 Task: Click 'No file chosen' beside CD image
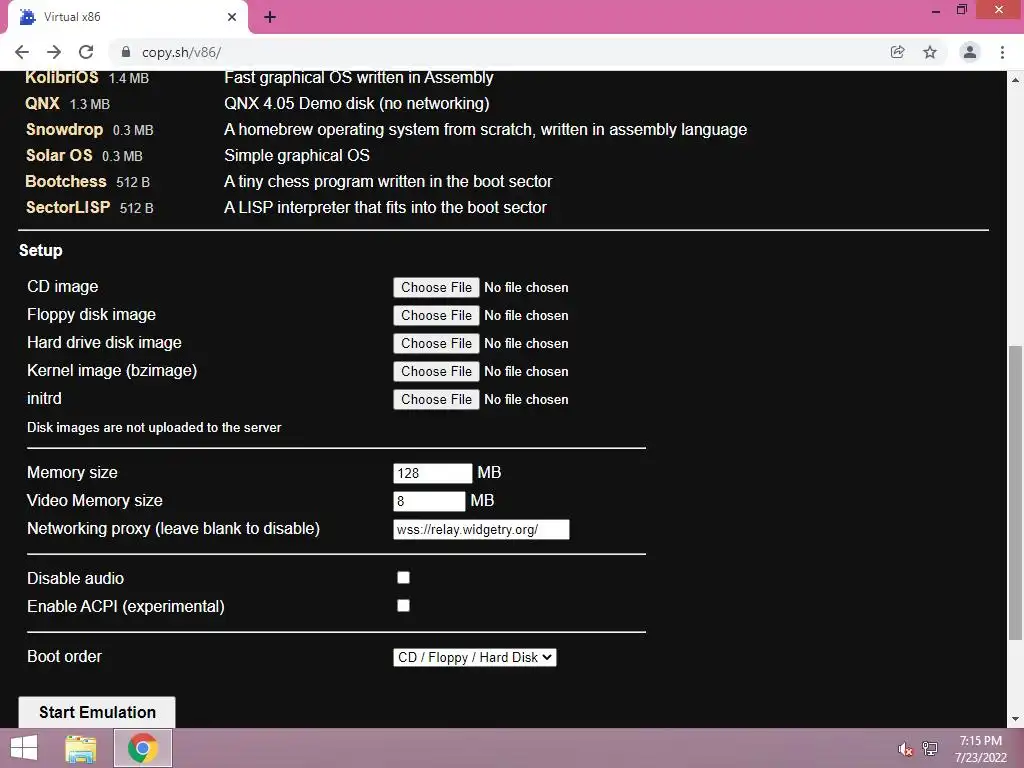pos(526,287)
